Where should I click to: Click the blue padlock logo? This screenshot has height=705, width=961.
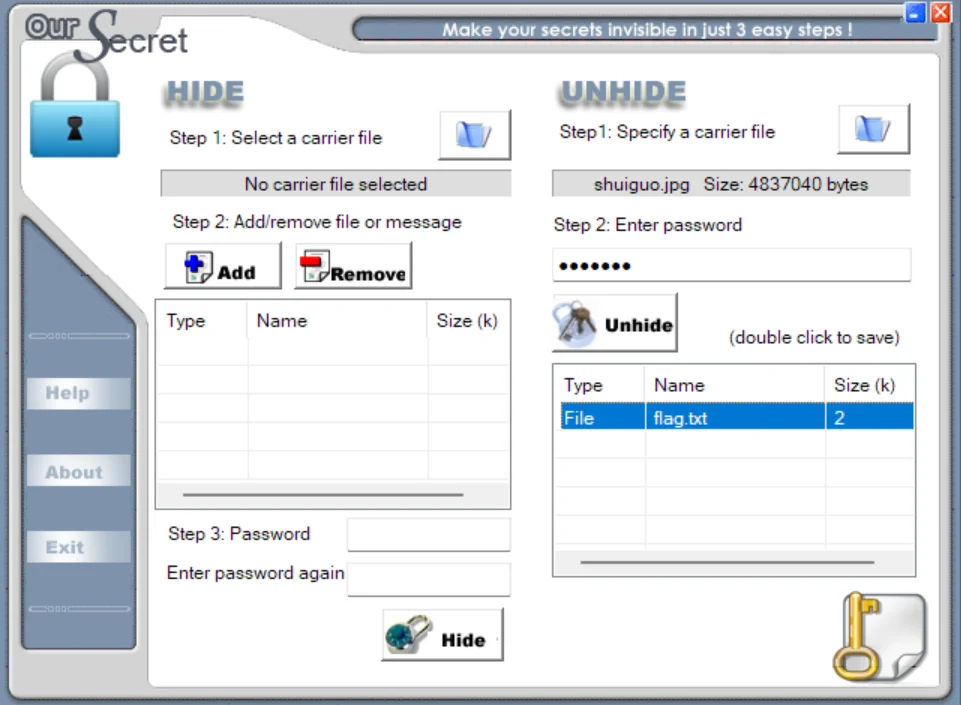(x=75, y=105)
